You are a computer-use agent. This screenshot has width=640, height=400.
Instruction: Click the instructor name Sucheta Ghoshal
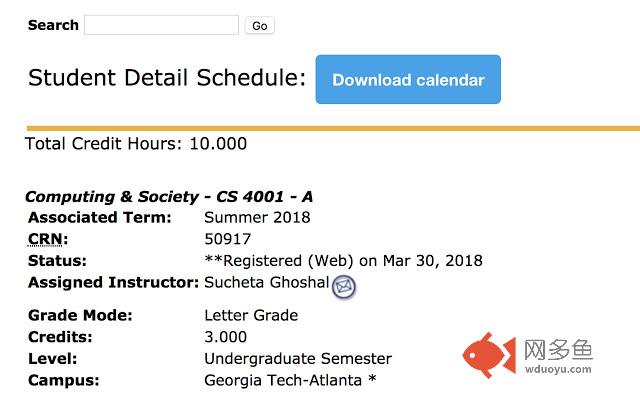pyautogui.click(x=267, y=282)
